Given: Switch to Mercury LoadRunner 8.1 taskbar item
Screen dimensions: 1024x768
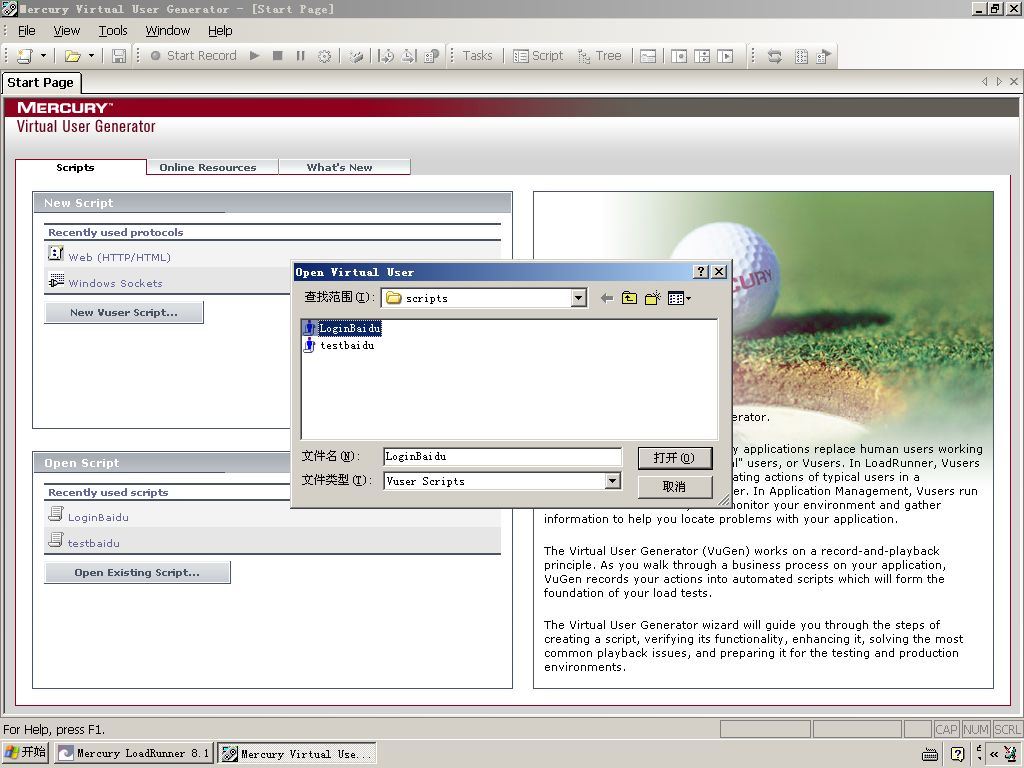Looking at the screenshot, I should (x=133, y=753).
